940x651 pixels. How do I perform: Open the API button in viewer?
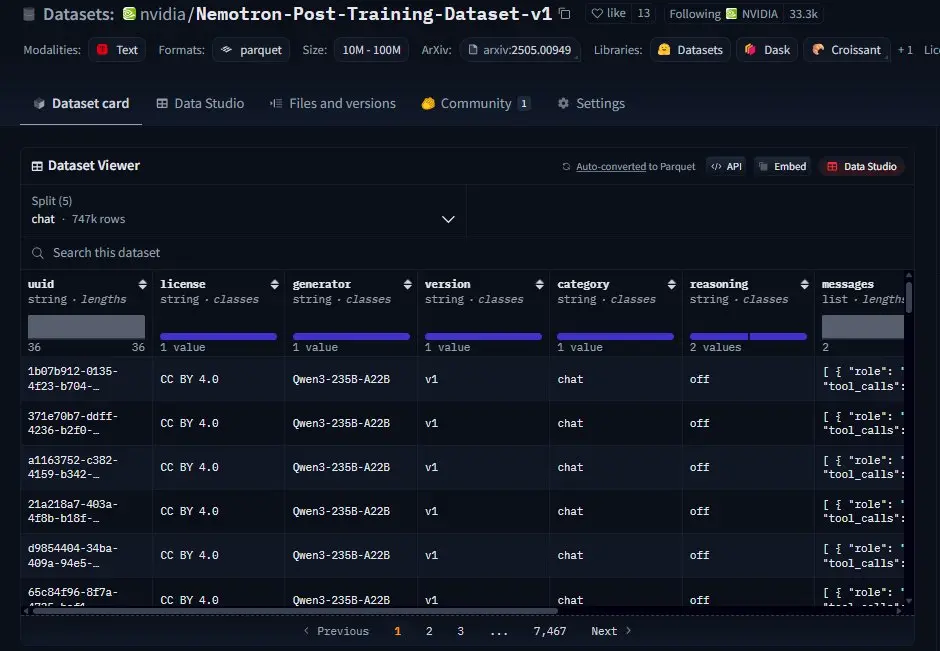[x=726, y=167]
